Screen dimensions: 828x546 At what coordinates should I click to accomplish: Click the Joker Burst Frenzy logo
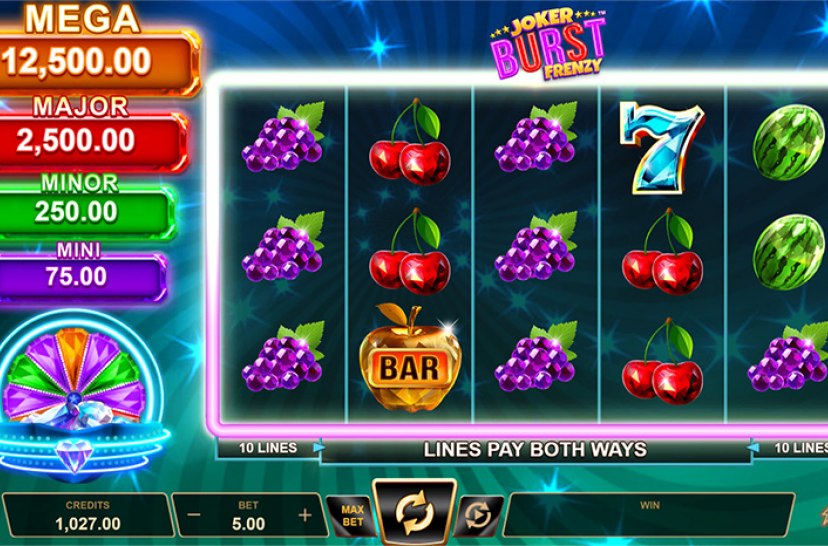point(548,44)
